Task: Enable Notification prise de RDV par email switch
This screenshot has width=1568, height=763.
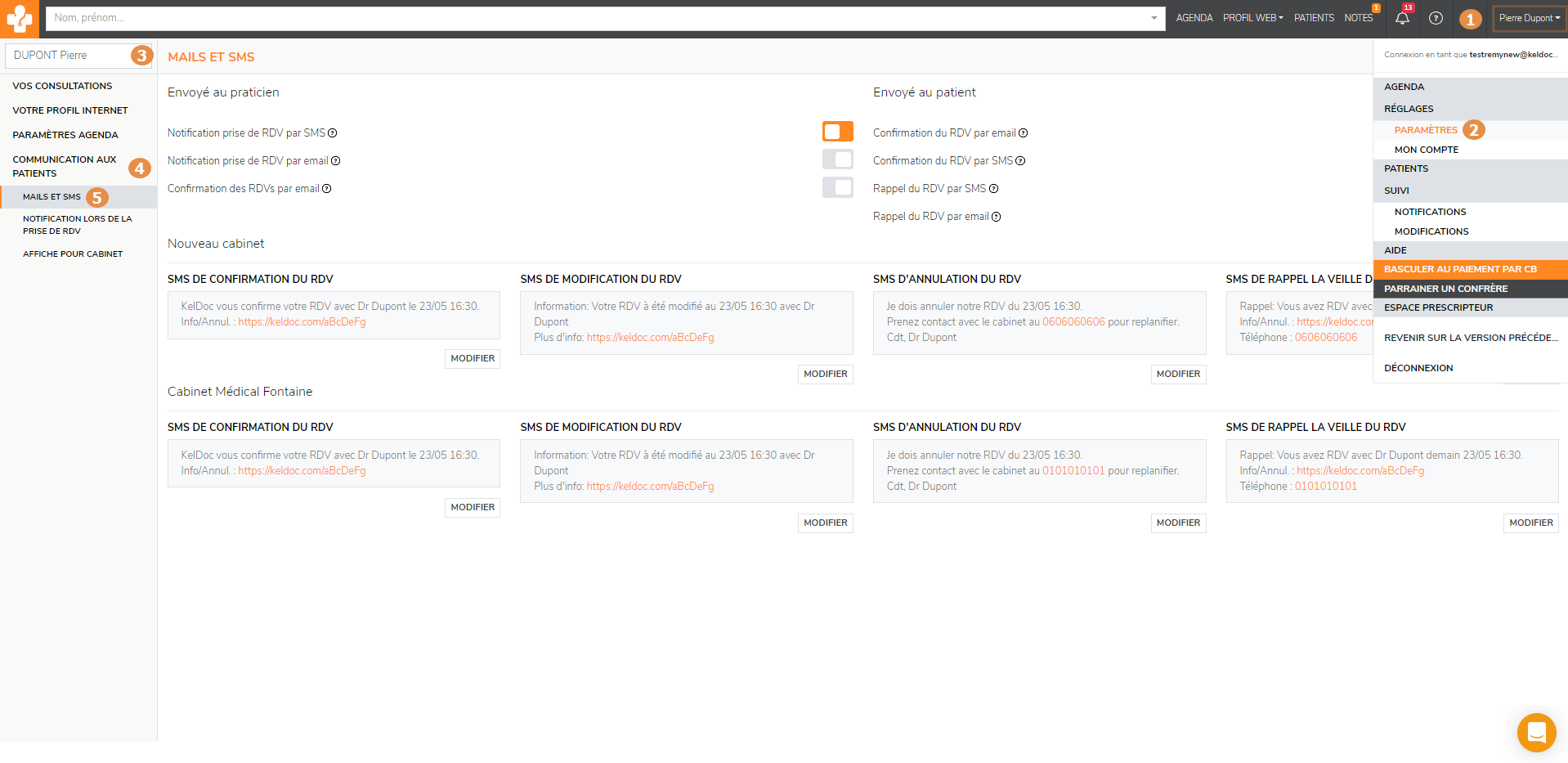Action: coord(837,159)
